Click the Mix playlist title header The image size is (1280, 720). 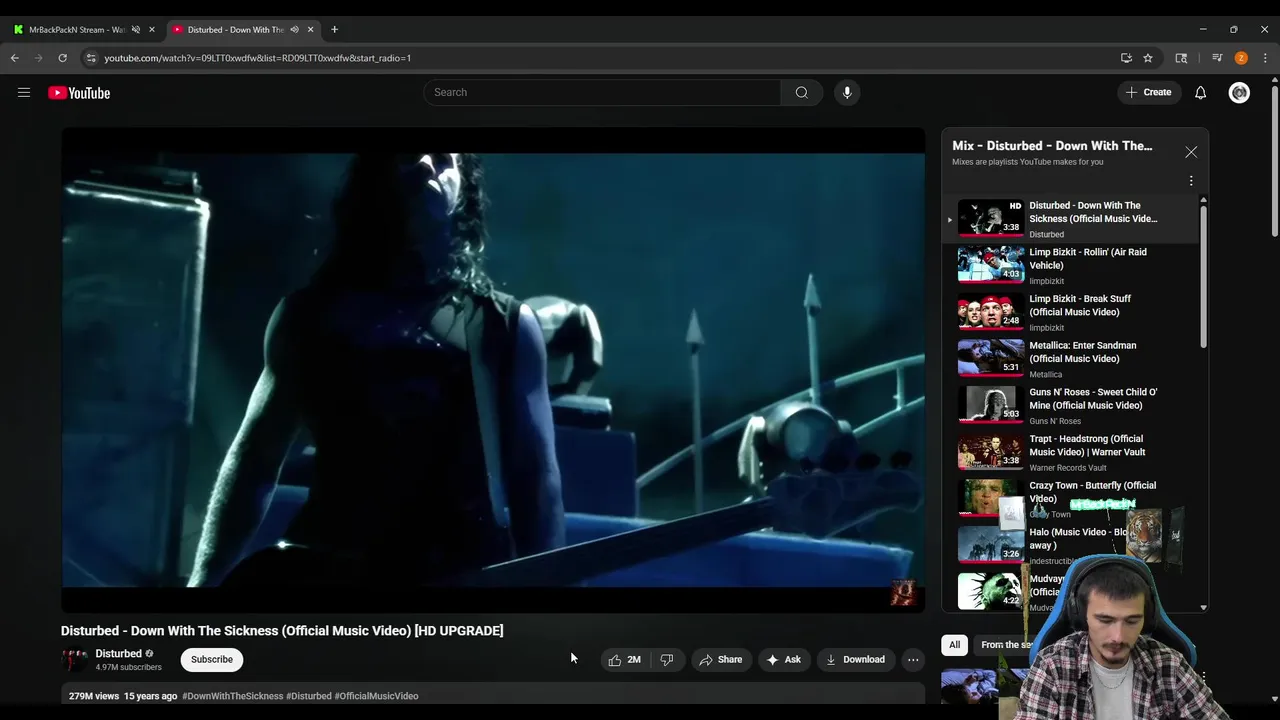click(x=1052, y=146)
